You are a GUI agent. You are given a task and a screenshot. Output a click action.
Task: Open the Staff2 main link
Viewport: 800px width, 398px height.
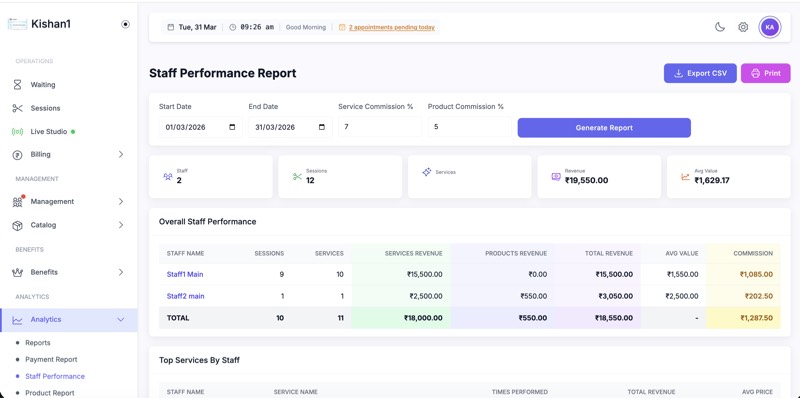(x=186, y=296)
